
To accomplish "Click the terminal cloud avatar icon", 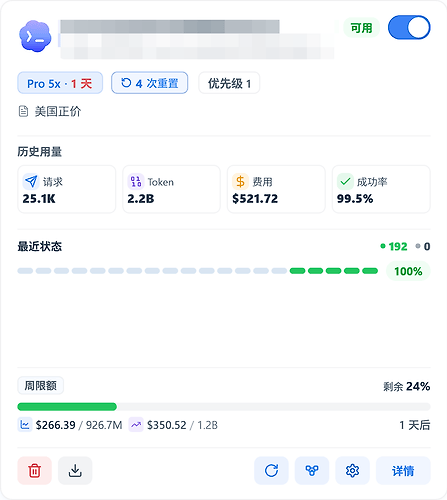I will click(35, 36).
